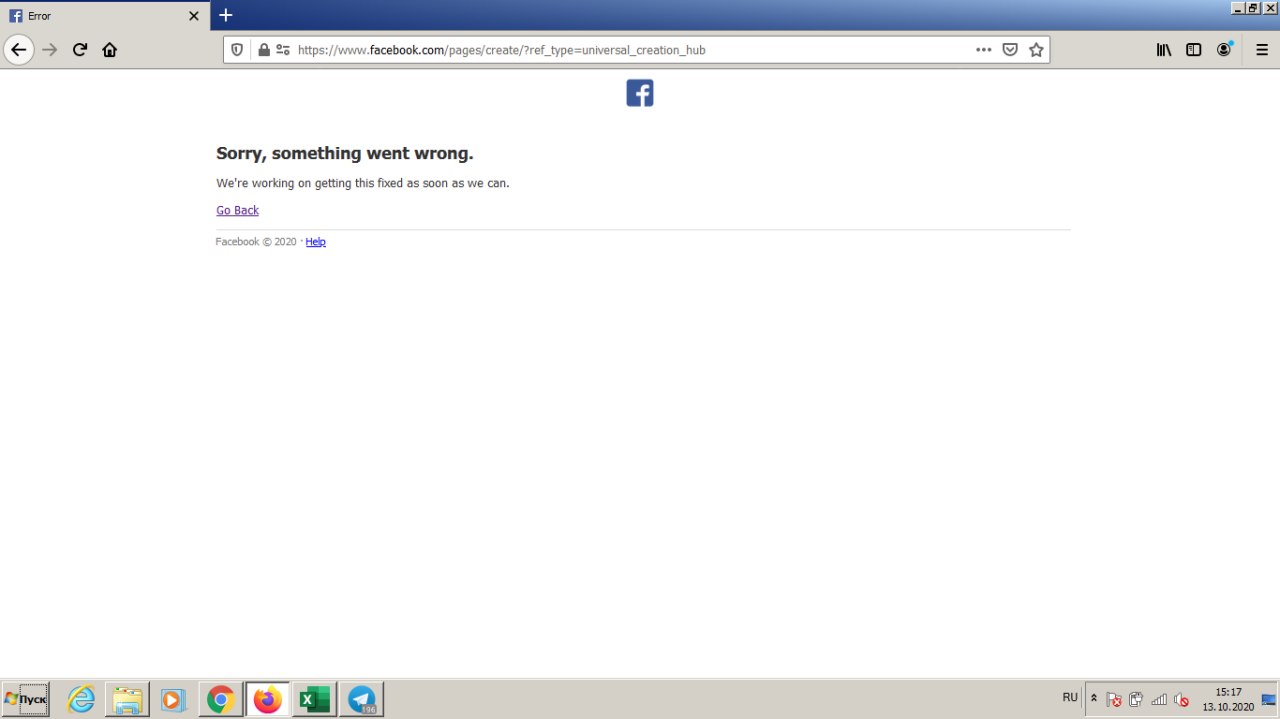
Task: Click the Facebook logo on the page
Action: [640, 93]
